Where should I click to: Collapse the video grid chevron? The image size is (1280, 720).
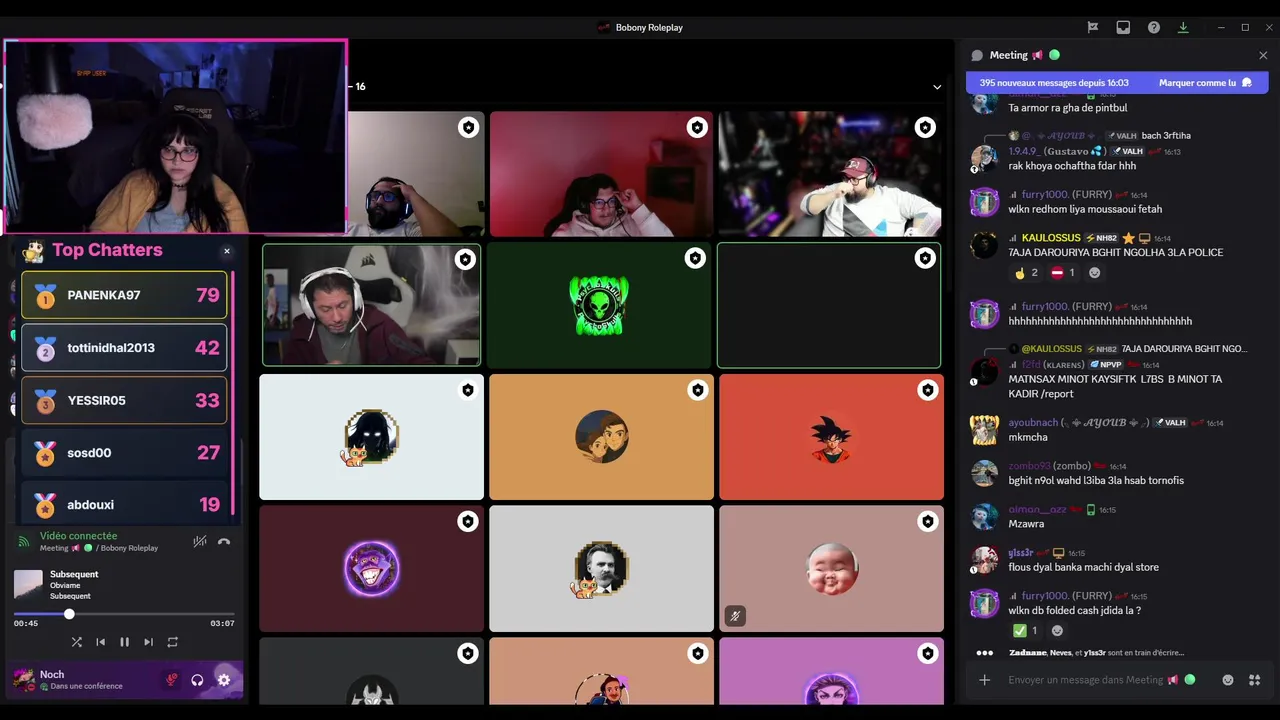937,87
